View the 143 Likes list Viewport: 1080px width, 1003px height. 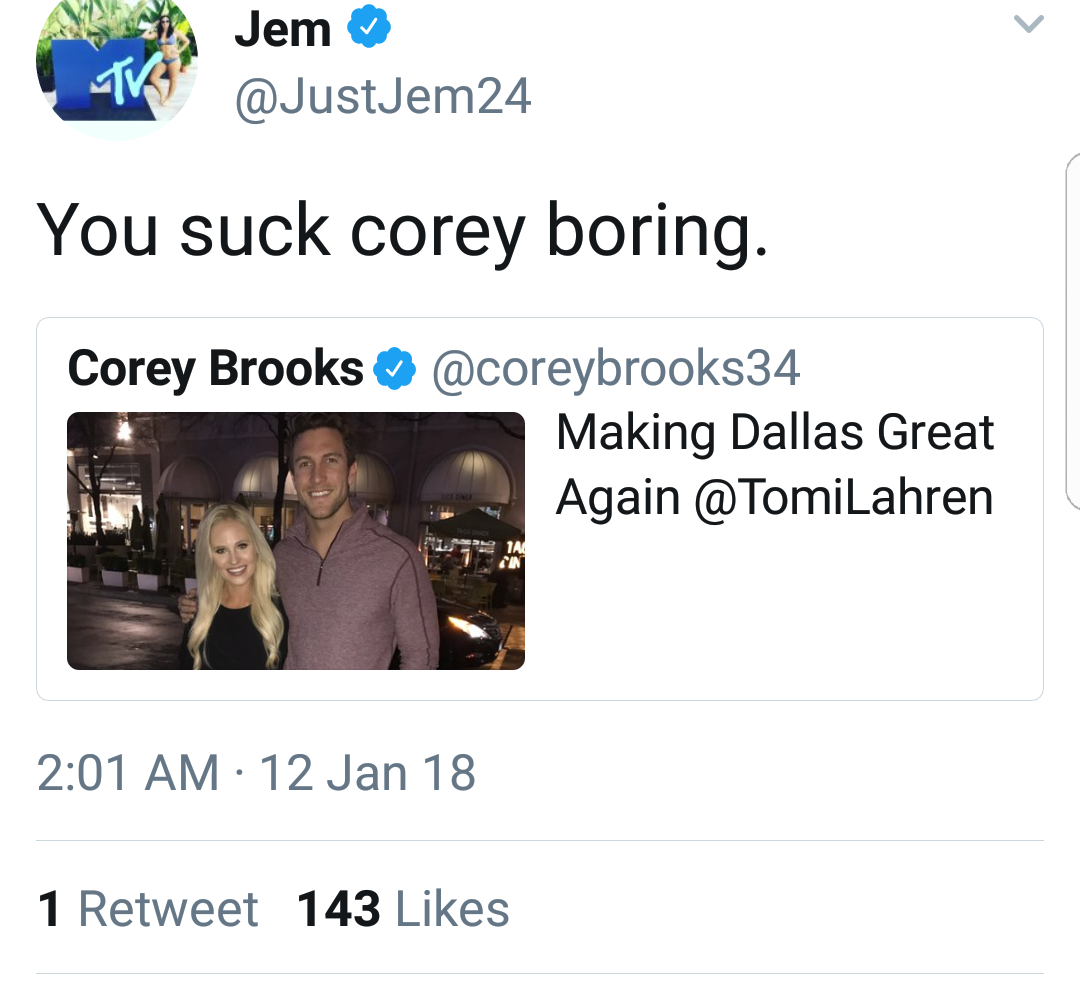tap(403, 909)
